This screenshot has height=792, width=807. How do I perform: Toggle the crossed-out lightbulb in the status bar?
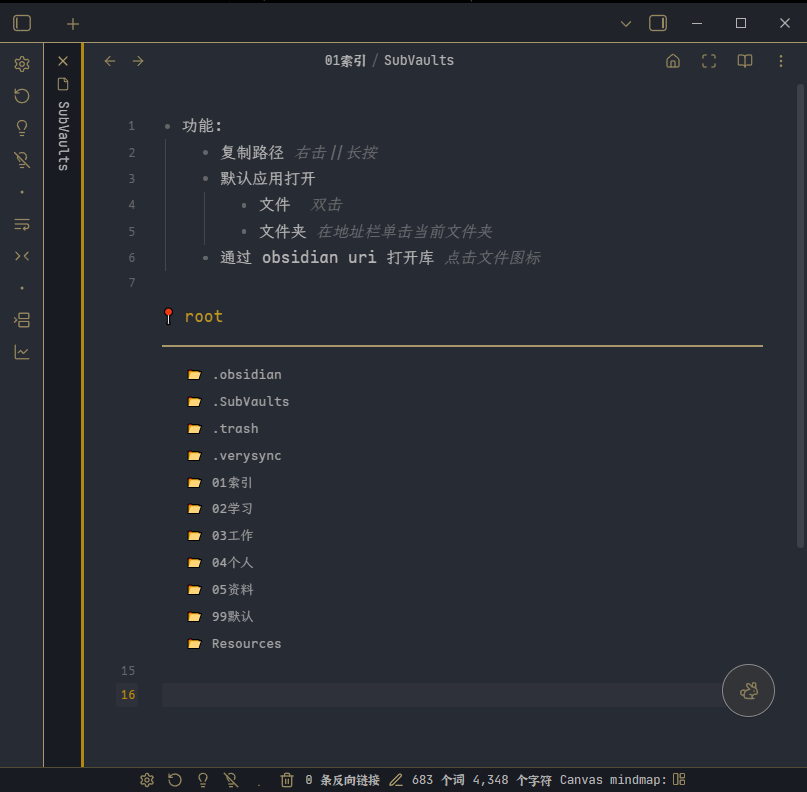(x=231, y=779)
